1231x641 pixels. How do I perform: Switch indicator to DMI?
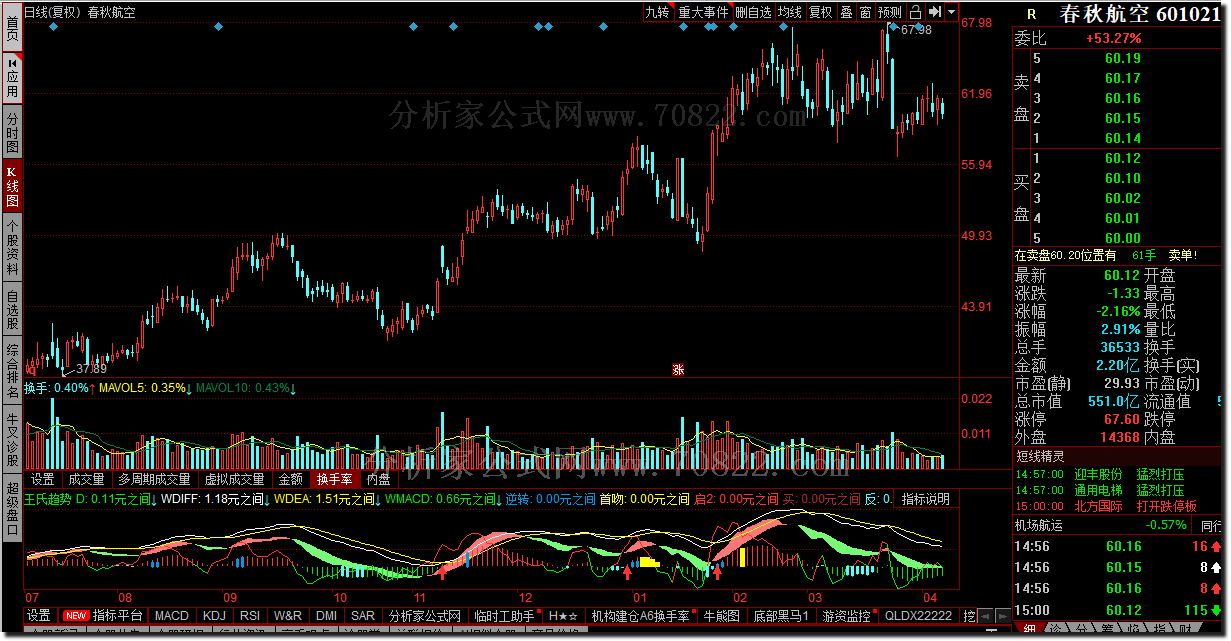(326, 615)
